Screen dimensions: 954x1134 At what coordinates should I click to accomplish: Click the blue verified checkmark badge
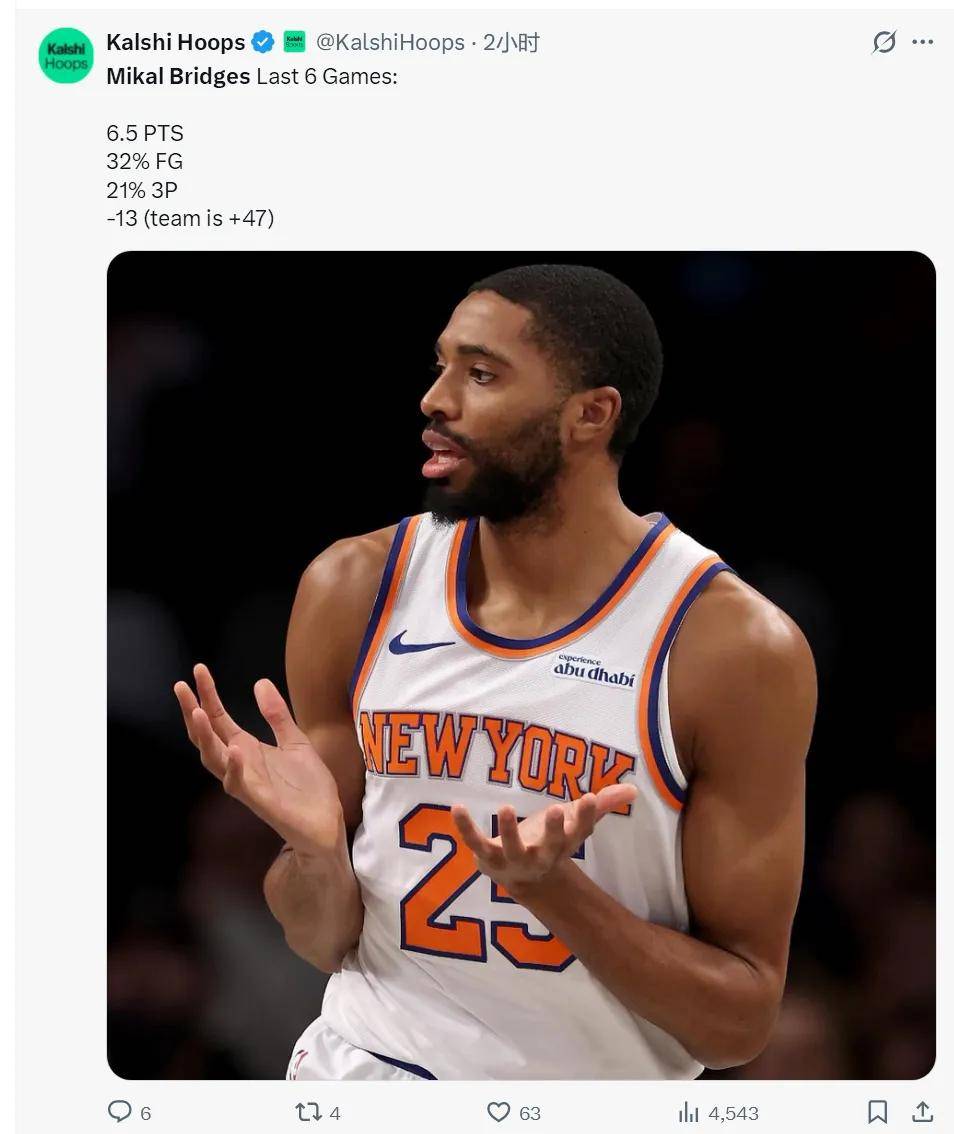pos(263,42)
